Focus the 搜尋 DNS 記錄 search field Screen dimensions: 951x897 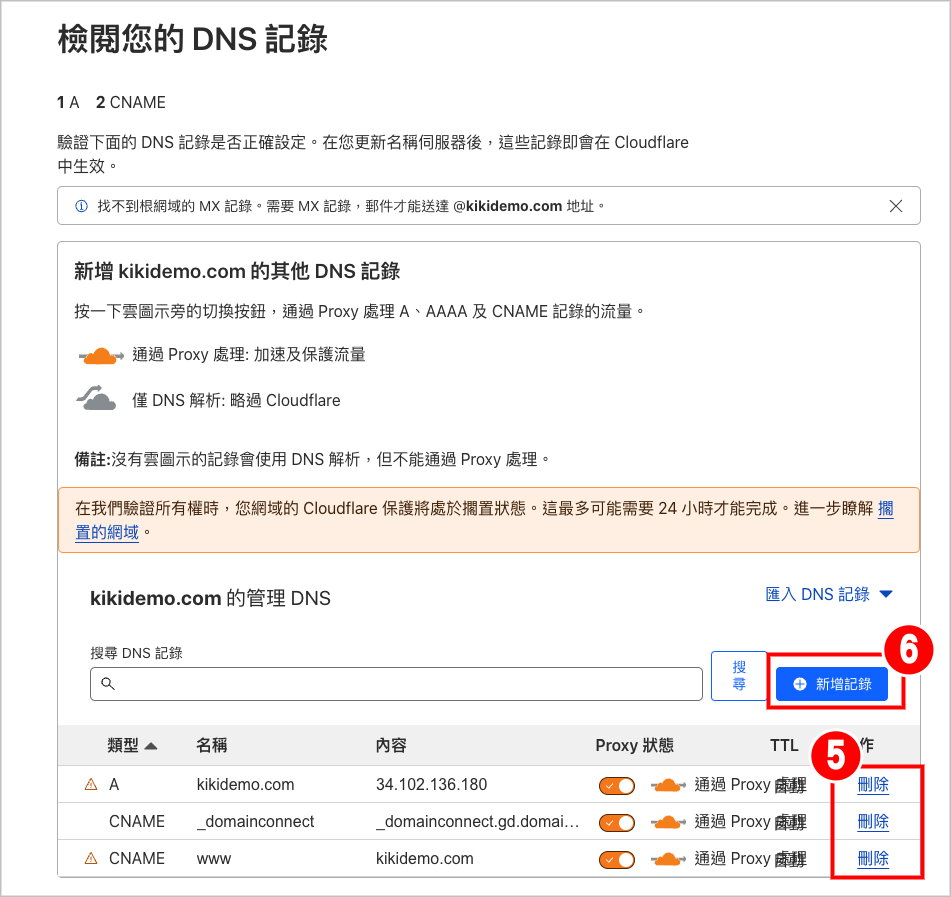pos(396,684)
